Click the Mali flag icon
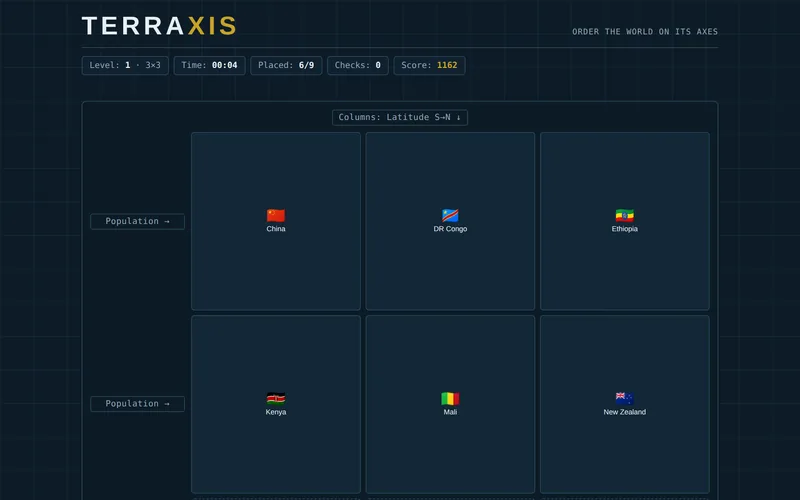The image size is (800, 500). pyautogui.click(x=450, y=398)
